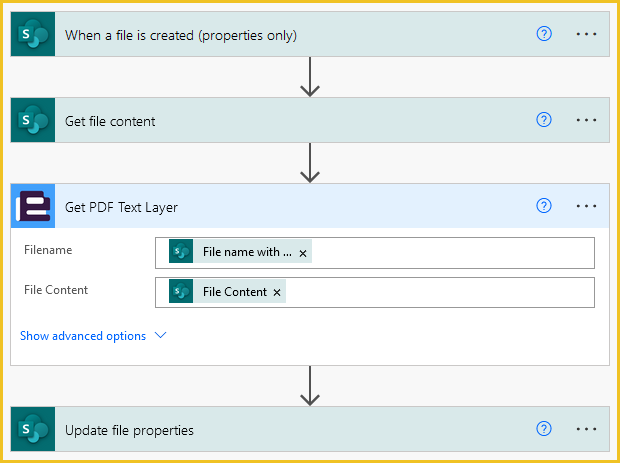
Task: Collapse the 'Get PDF Text Layer' step header
Action: (310, 206)
